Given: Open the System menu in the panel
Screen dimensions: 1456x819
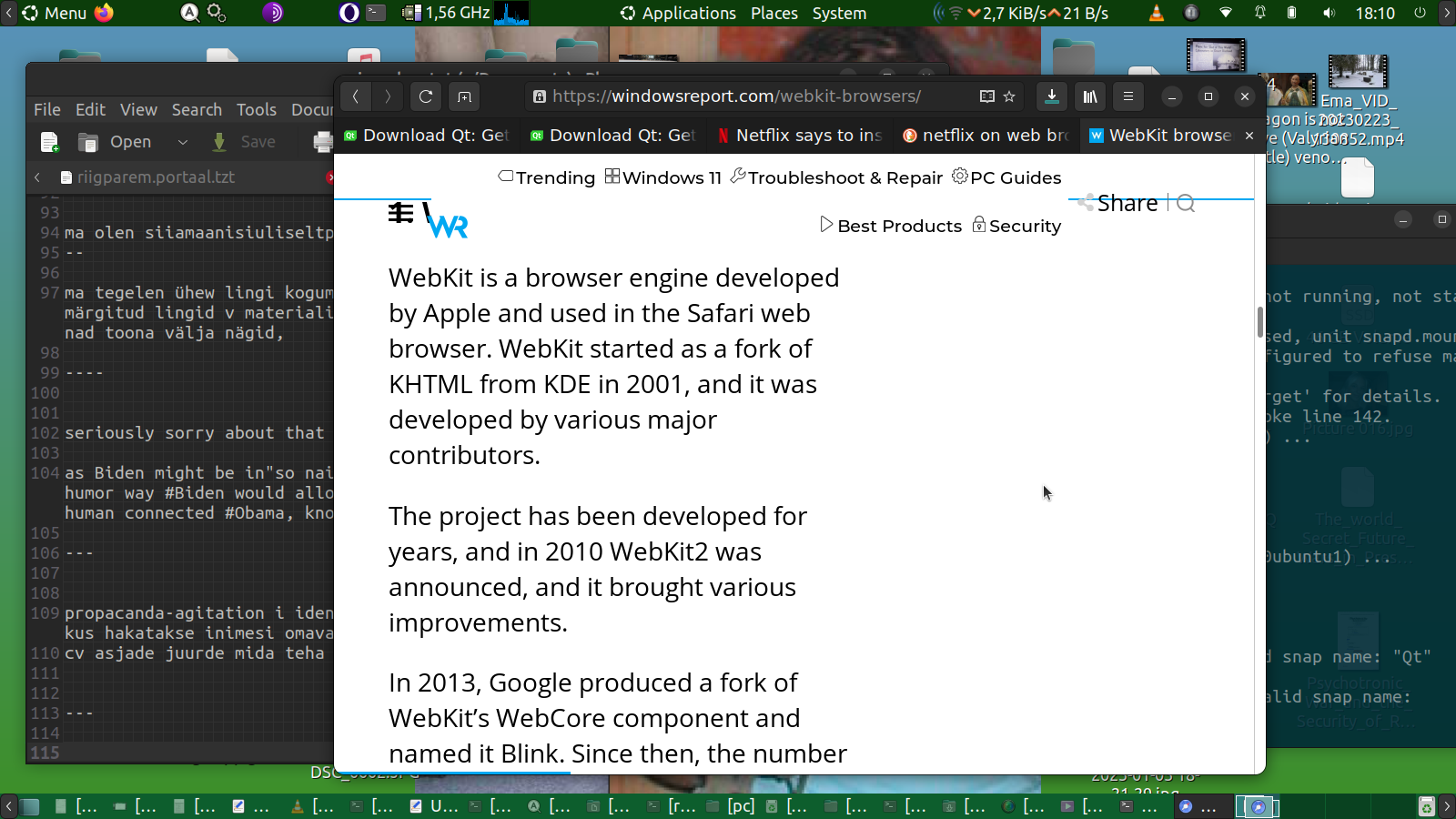Looking at the screenshot, I should pos(839,13).
